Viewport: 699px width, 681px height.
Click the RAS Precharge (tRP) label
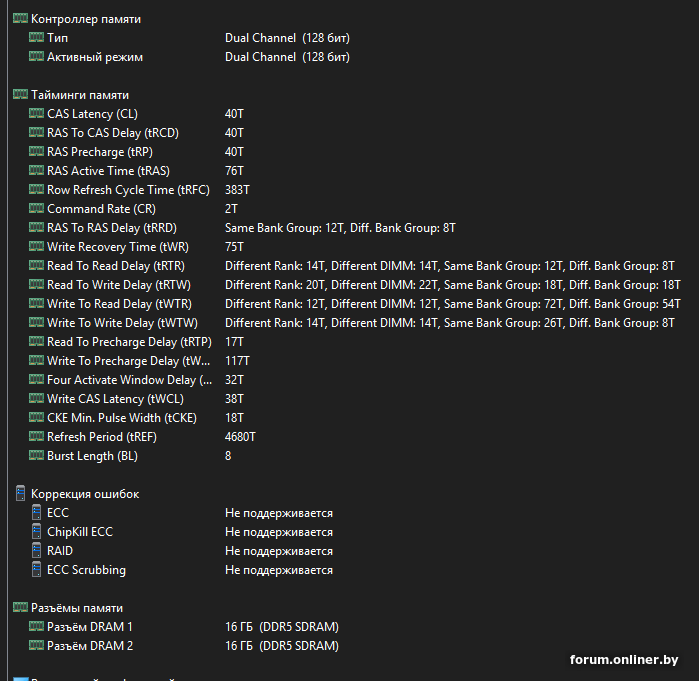click(x=100, y=152)
